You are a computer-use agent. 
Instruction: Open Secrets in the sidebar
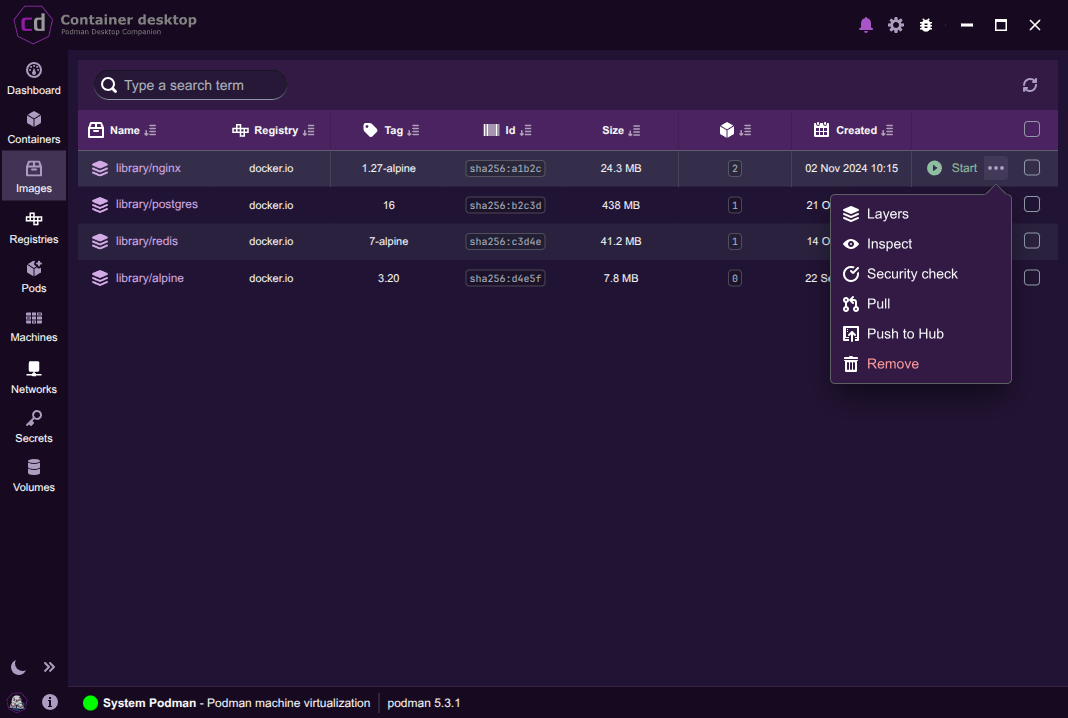point(33,427)
